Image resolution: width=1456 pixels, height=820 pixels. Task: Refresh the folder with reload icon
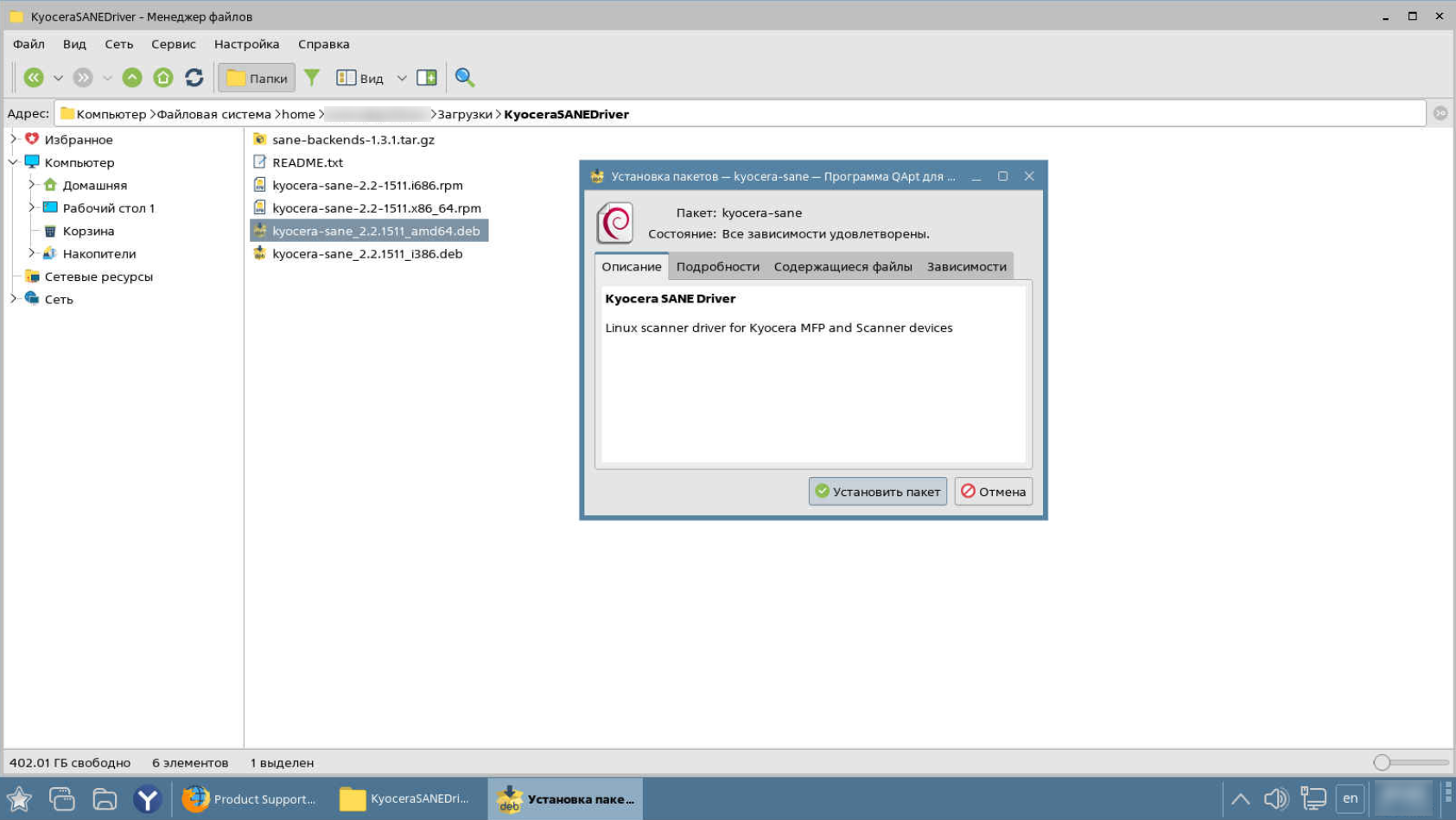194,78
